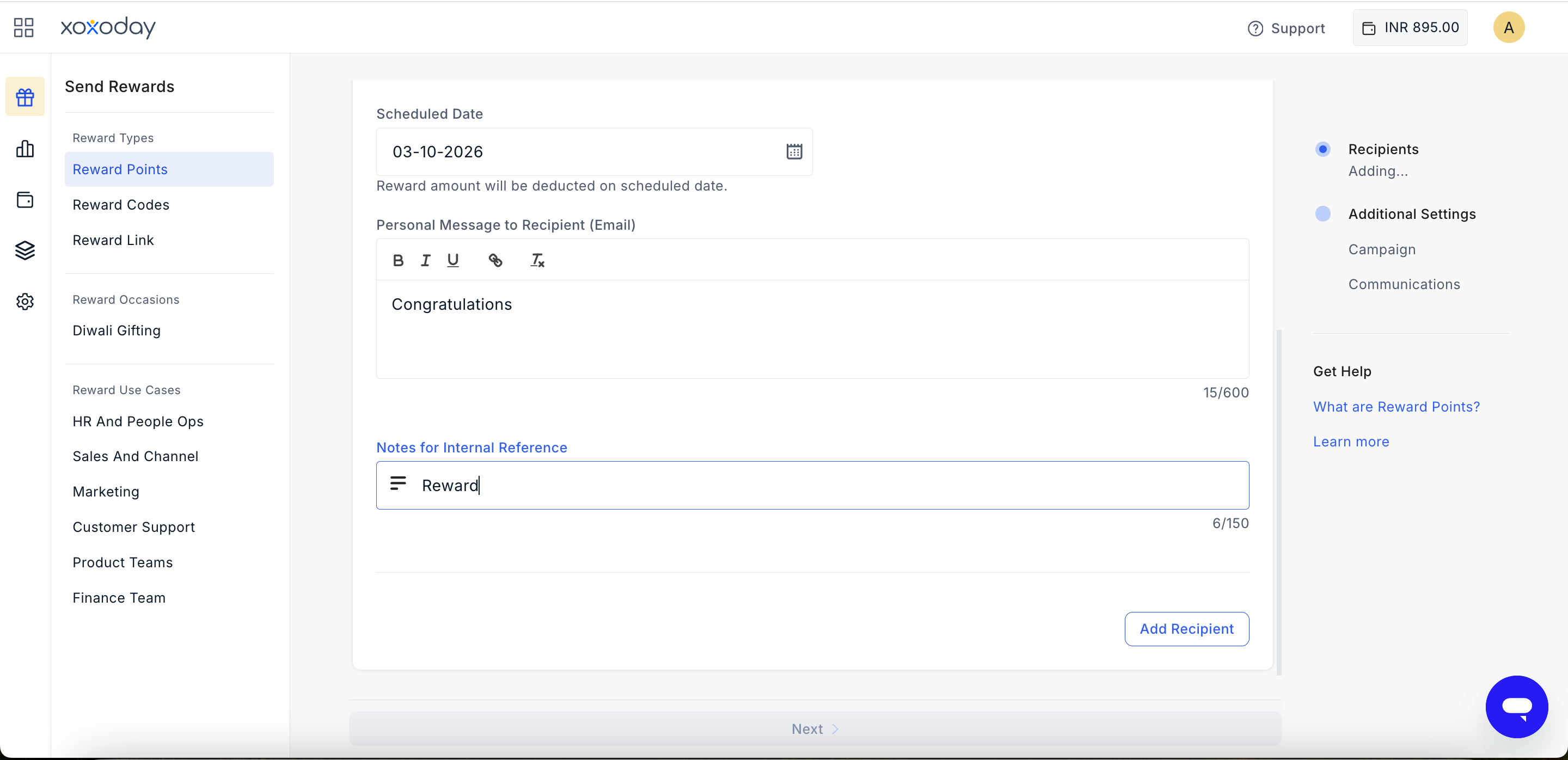Open the analytics bar chart sidebar icon

click(x=25, y=149)
